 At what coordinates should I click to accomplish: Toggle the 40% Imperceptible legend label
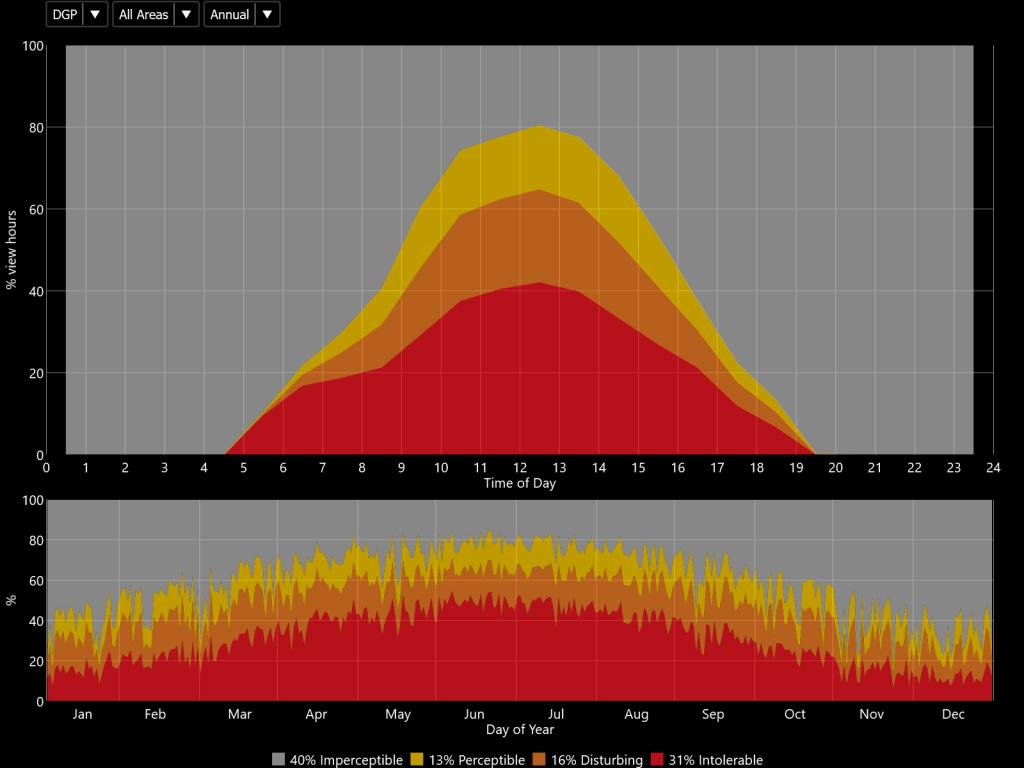click(x=345, y=760)
